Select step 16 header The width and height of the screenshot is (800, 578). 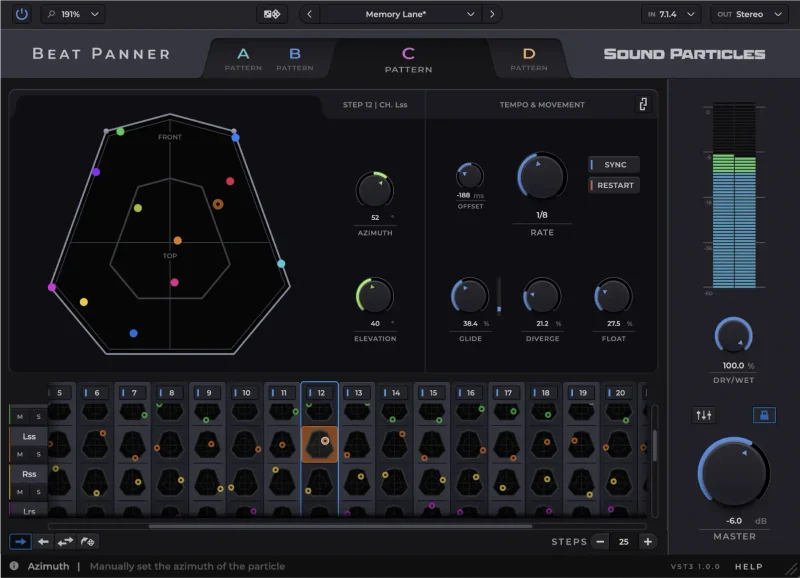tap(468, 393)
